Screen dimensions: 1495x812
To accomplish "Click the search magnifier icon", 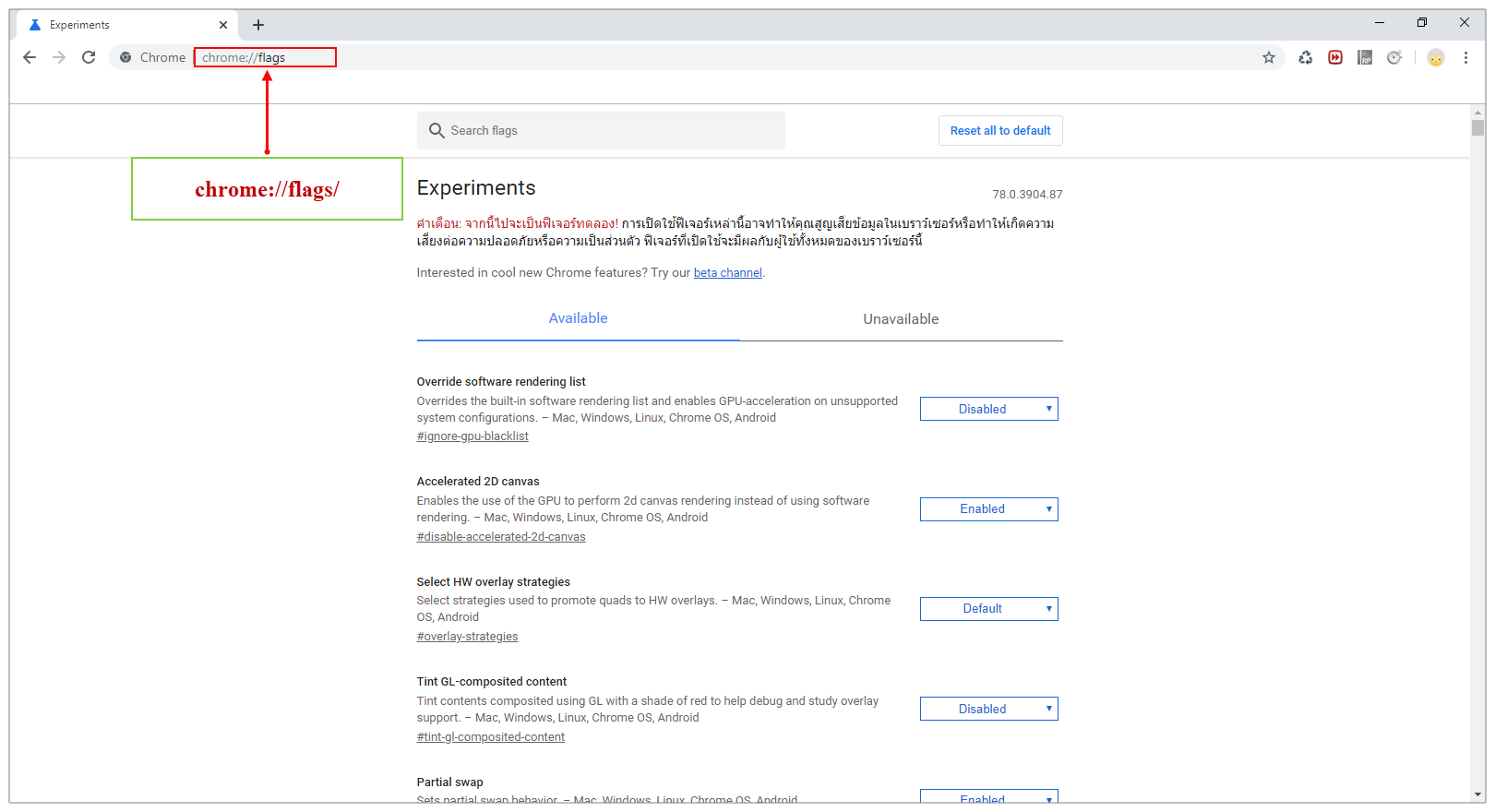I will (437, 131).
